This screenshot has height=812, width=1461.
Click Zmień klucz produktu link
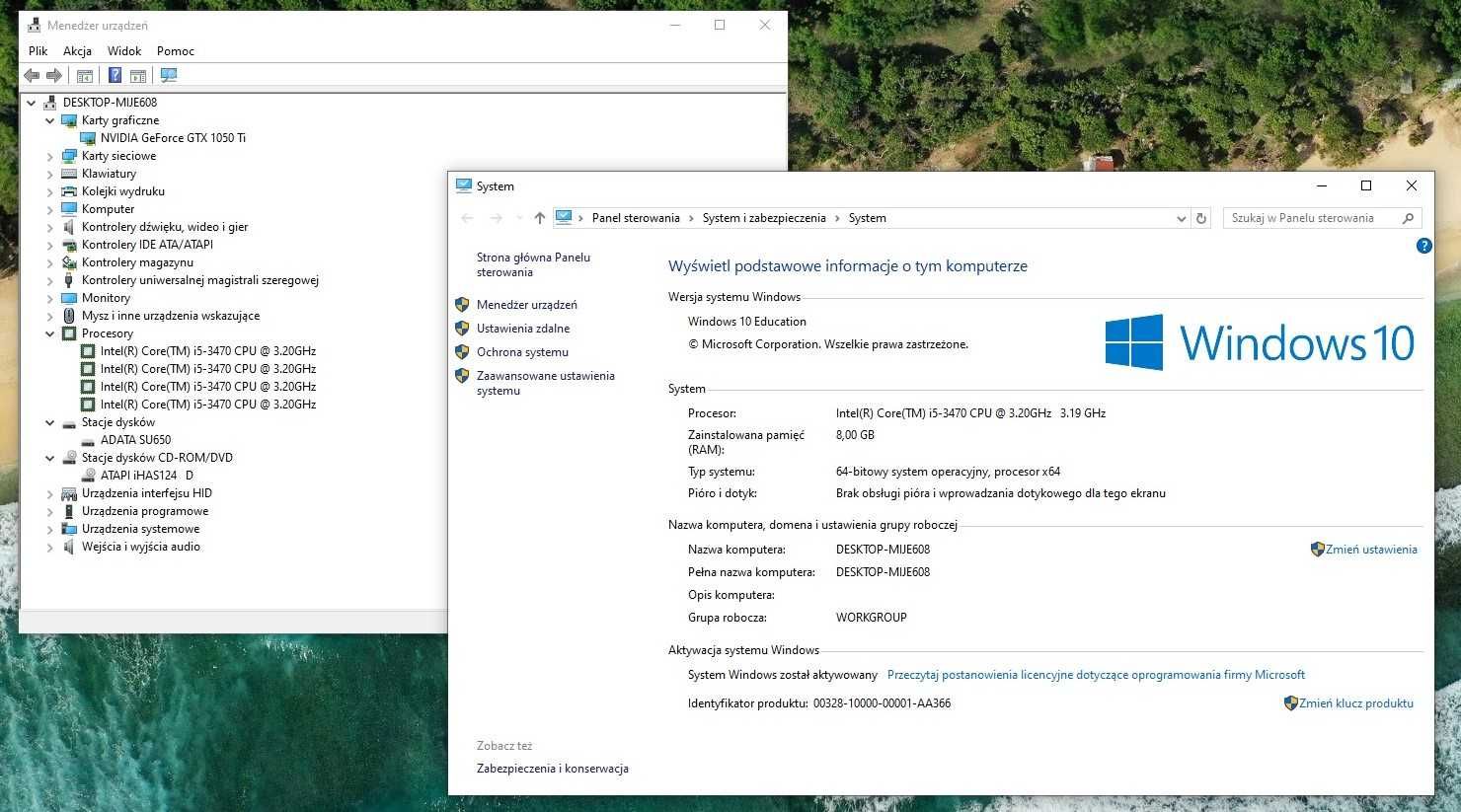(1356, 703)
